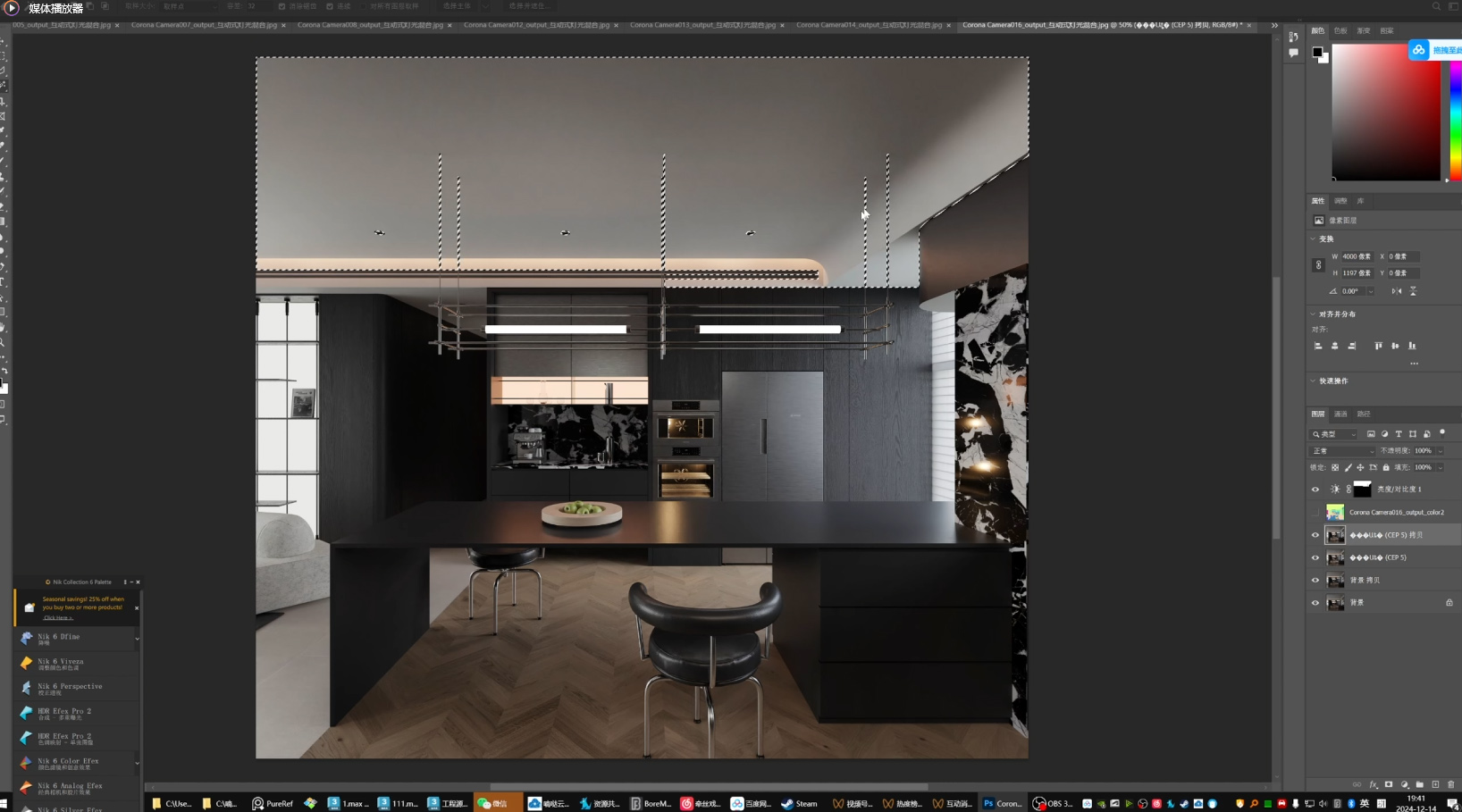The width and height of the screenshot is (1462, 812).
Task: Open the layer filter 类型 dropdown
Action: tap(1334, 434)
